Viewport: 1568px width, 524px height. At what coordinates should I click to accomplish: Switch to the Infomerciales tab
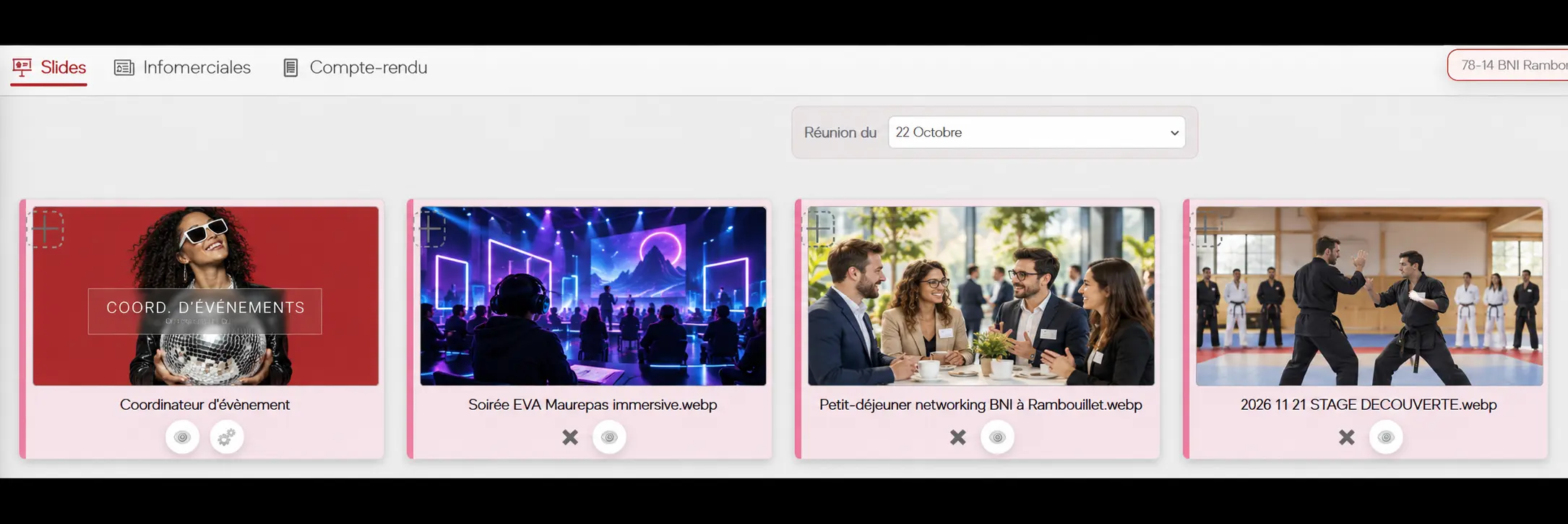point(183,67)
